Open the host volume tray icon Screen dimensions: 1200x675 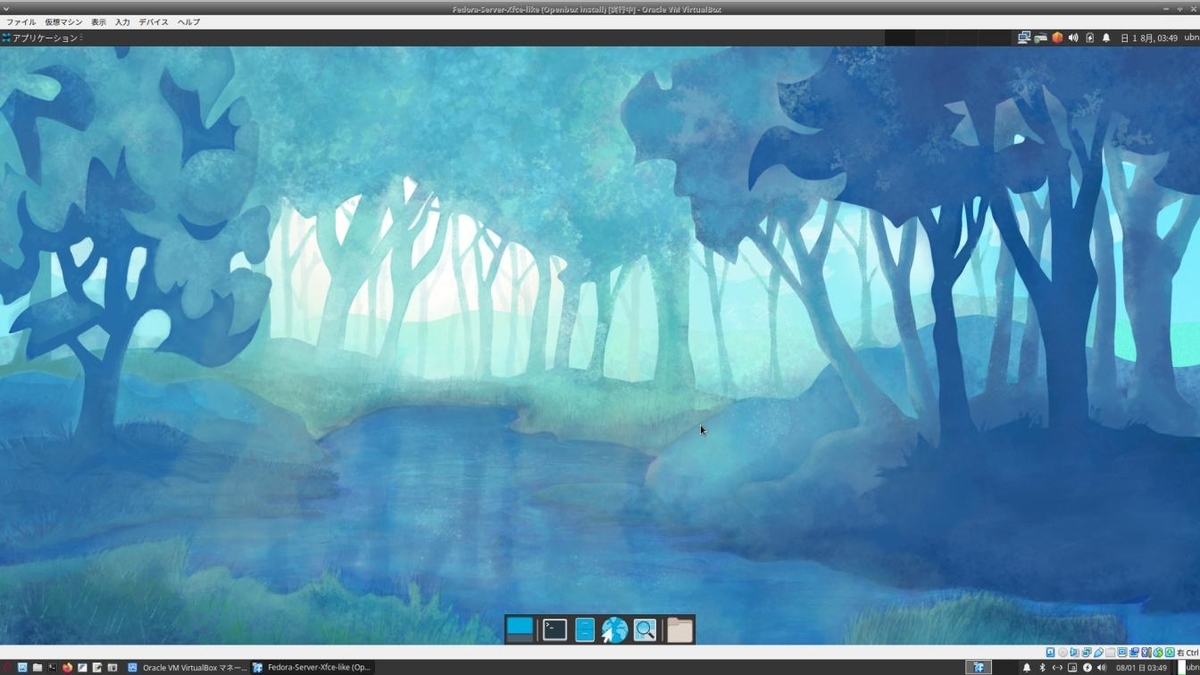(1101, 667)
